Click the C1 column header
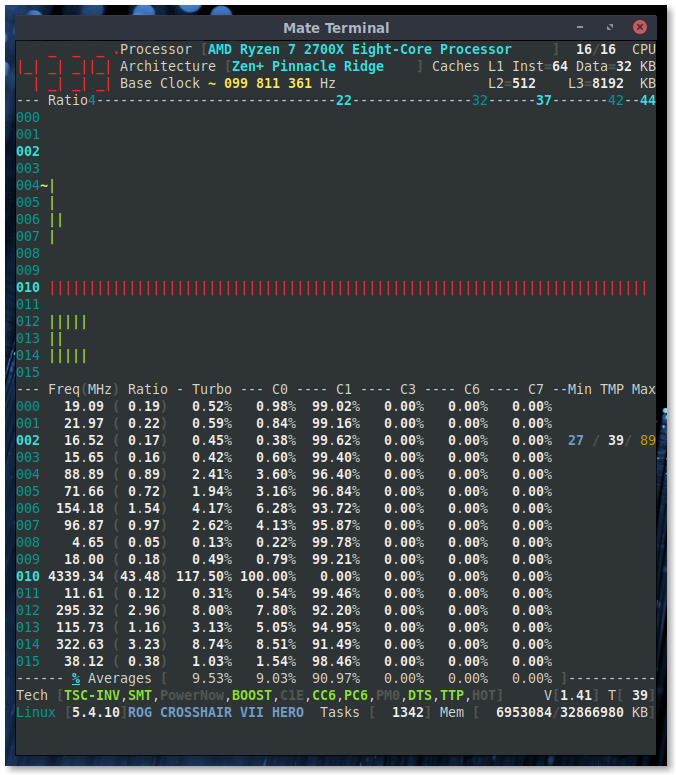676x775 pixels. tap(343, 389)
